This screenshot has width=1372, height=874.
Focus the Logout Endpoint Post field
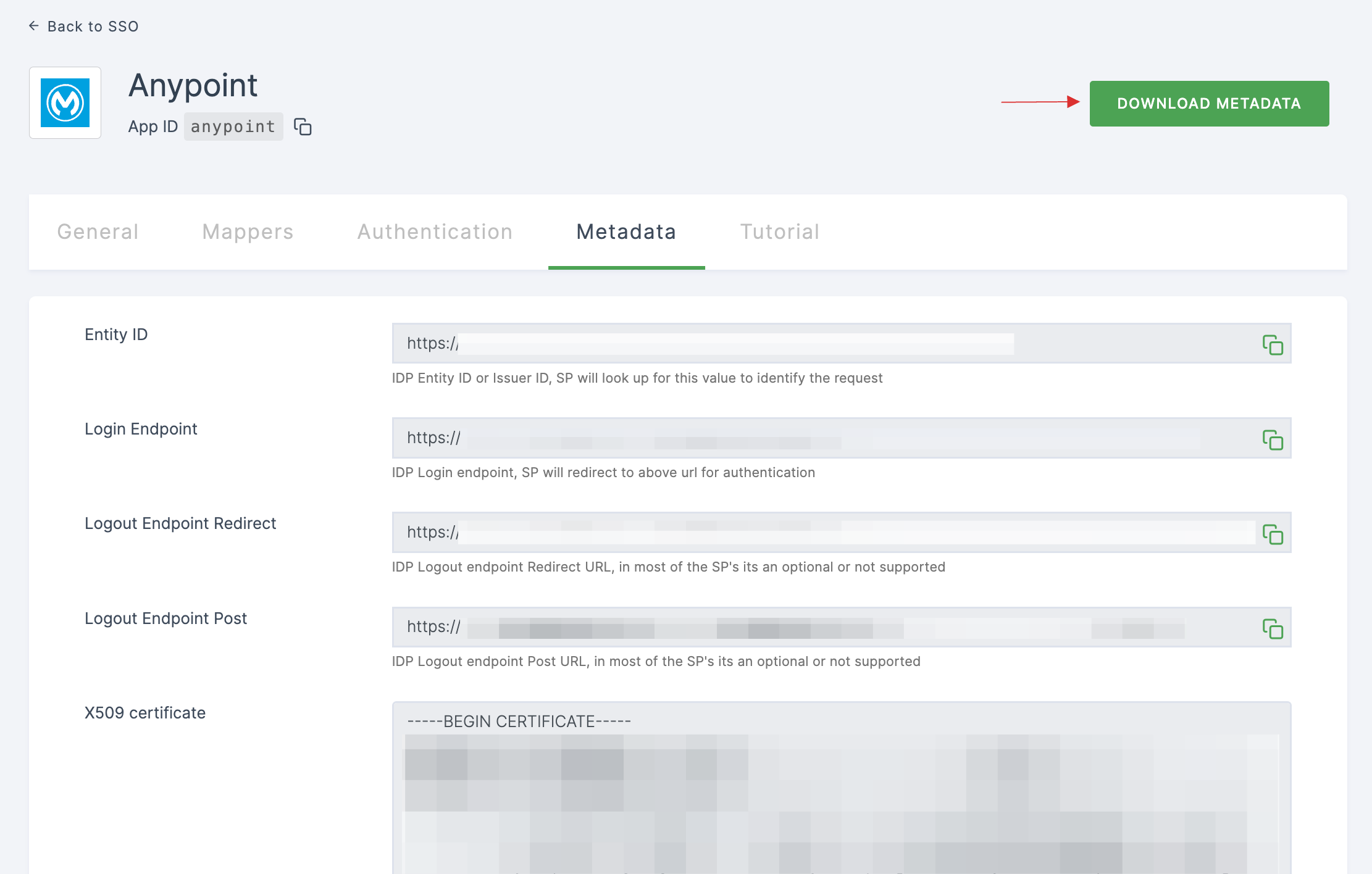click(841, 626)
